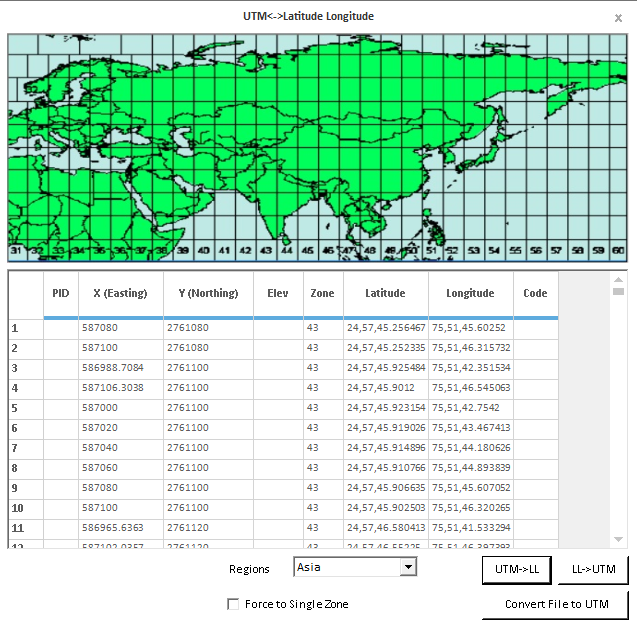The height and width of the screenshot is (628, 637).
Task: Click easting cell 587000
Action: click(x=121, y=408)
